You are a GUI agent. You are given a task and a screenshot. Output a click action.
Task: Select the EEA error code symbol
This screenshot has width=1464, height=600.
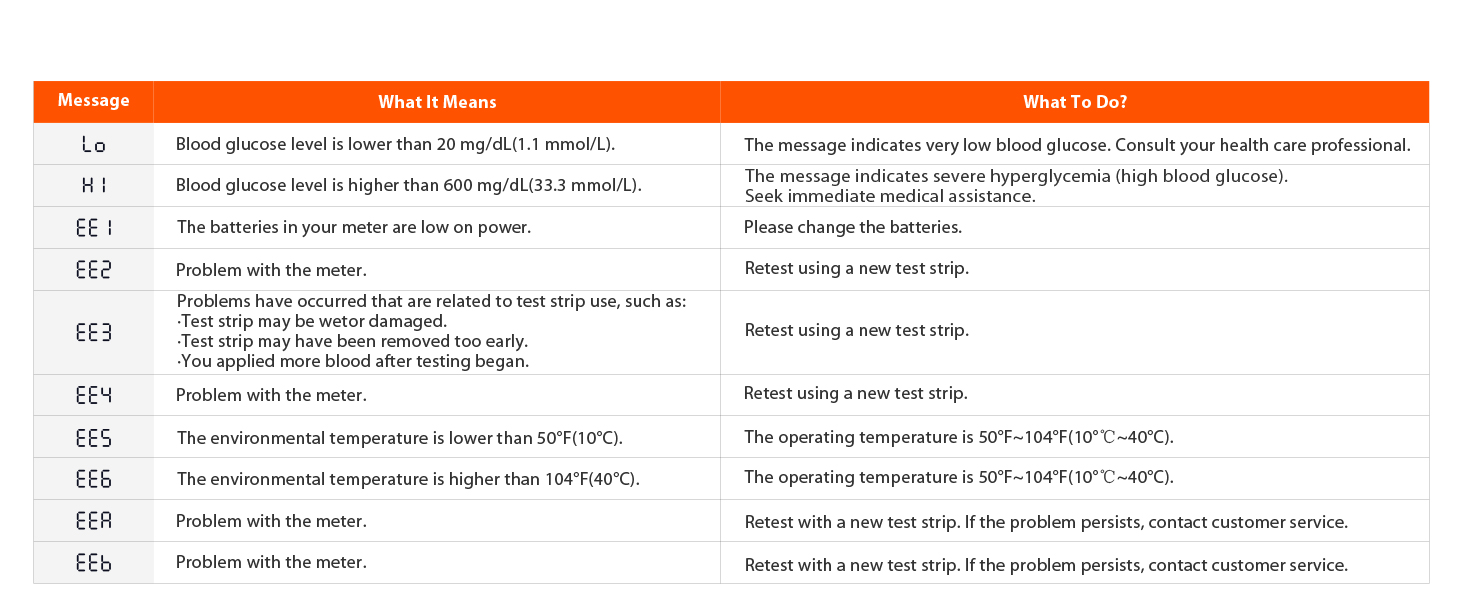pos(93,521)
